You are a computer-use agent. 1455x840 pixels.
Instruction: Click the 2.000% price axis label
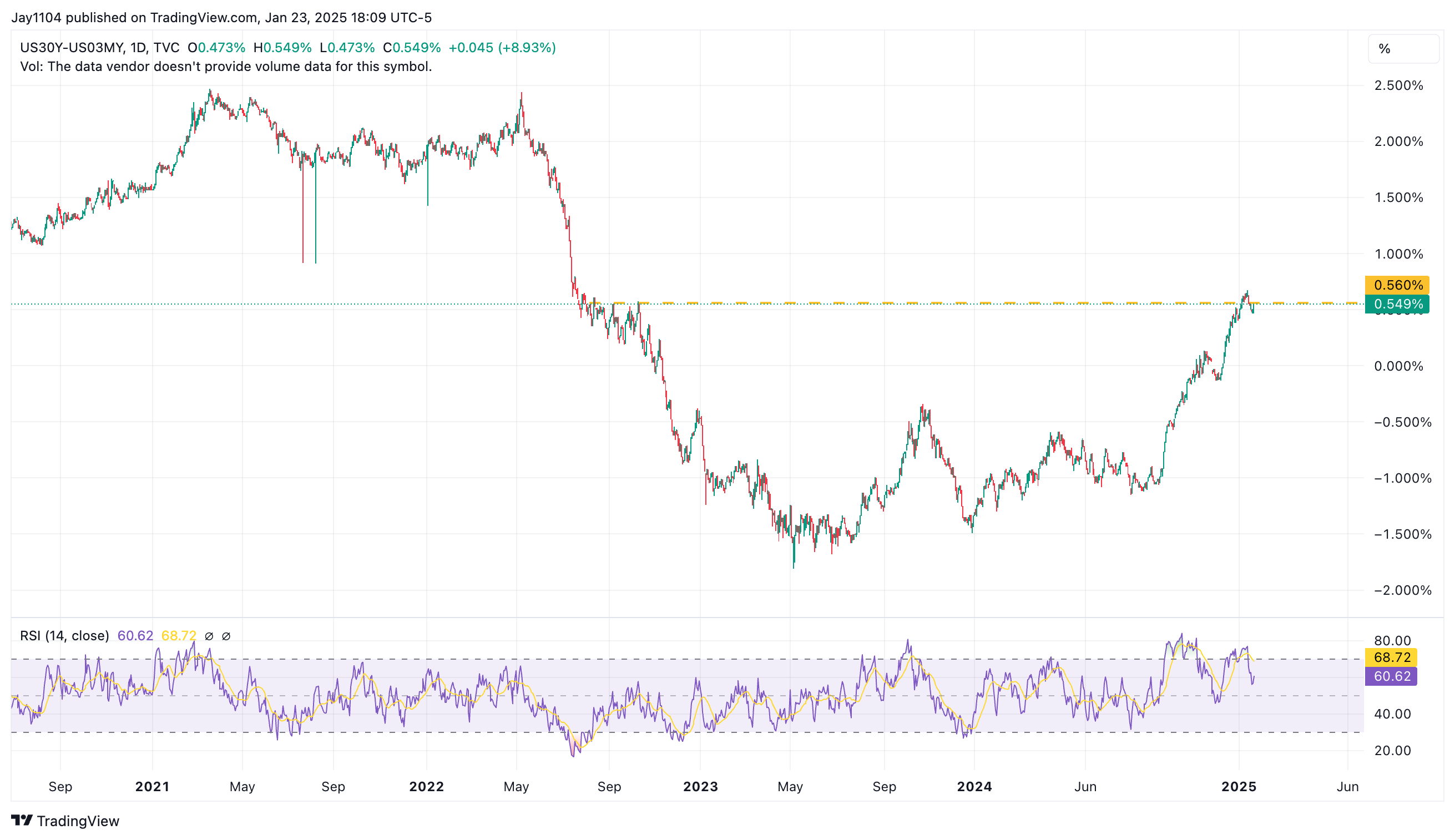pyautogui.click(x=1398, y=141)
